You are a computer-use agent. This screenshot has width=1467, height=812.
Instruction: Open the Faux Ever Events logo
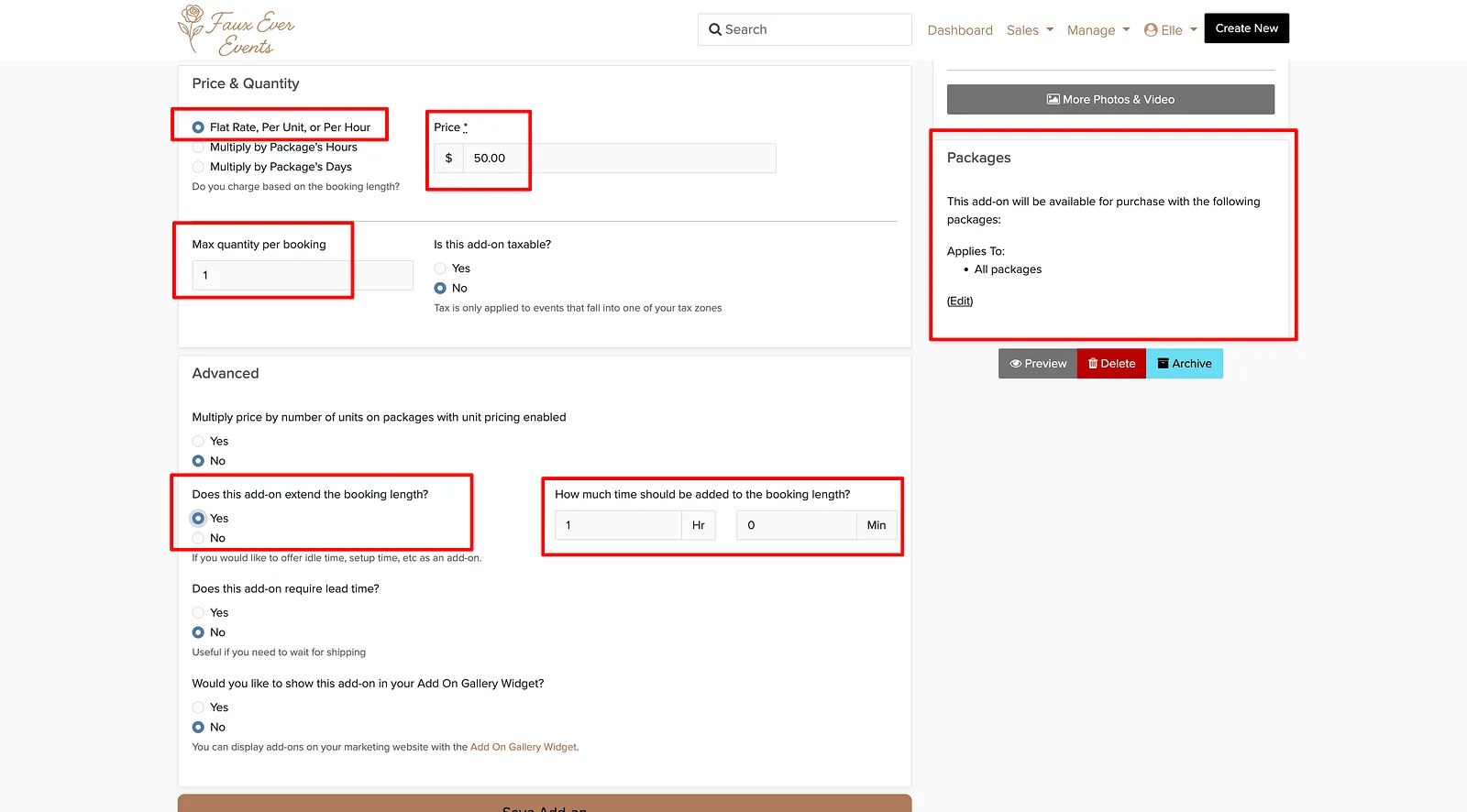(x=237, y=30)
